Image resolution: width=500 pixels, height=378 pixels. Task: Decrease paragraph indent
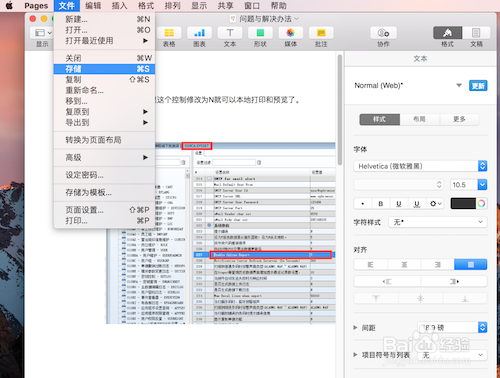click(x=387, y=282)
